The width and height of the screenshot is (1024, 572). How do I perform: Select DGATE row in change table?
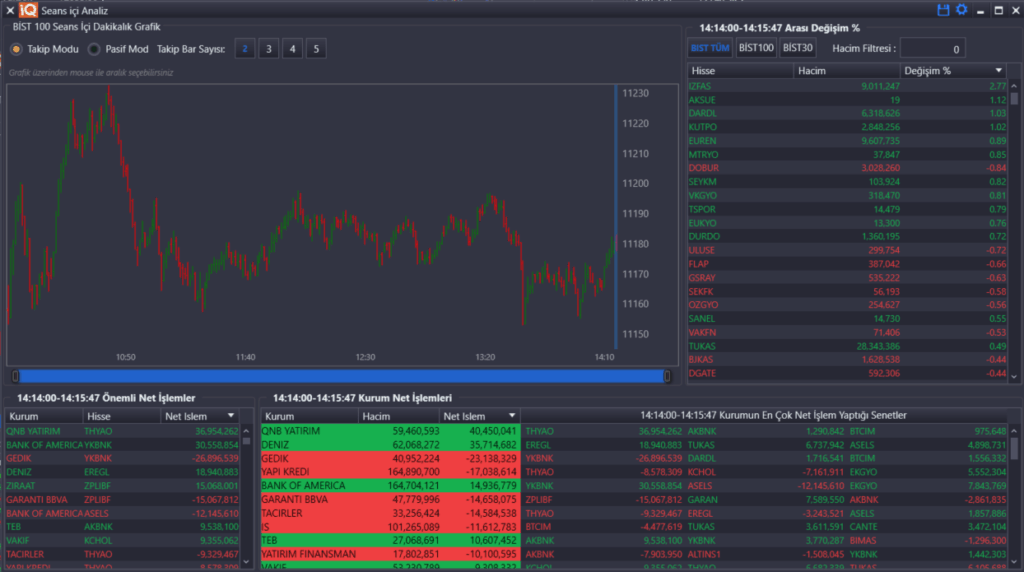(848, 373)
